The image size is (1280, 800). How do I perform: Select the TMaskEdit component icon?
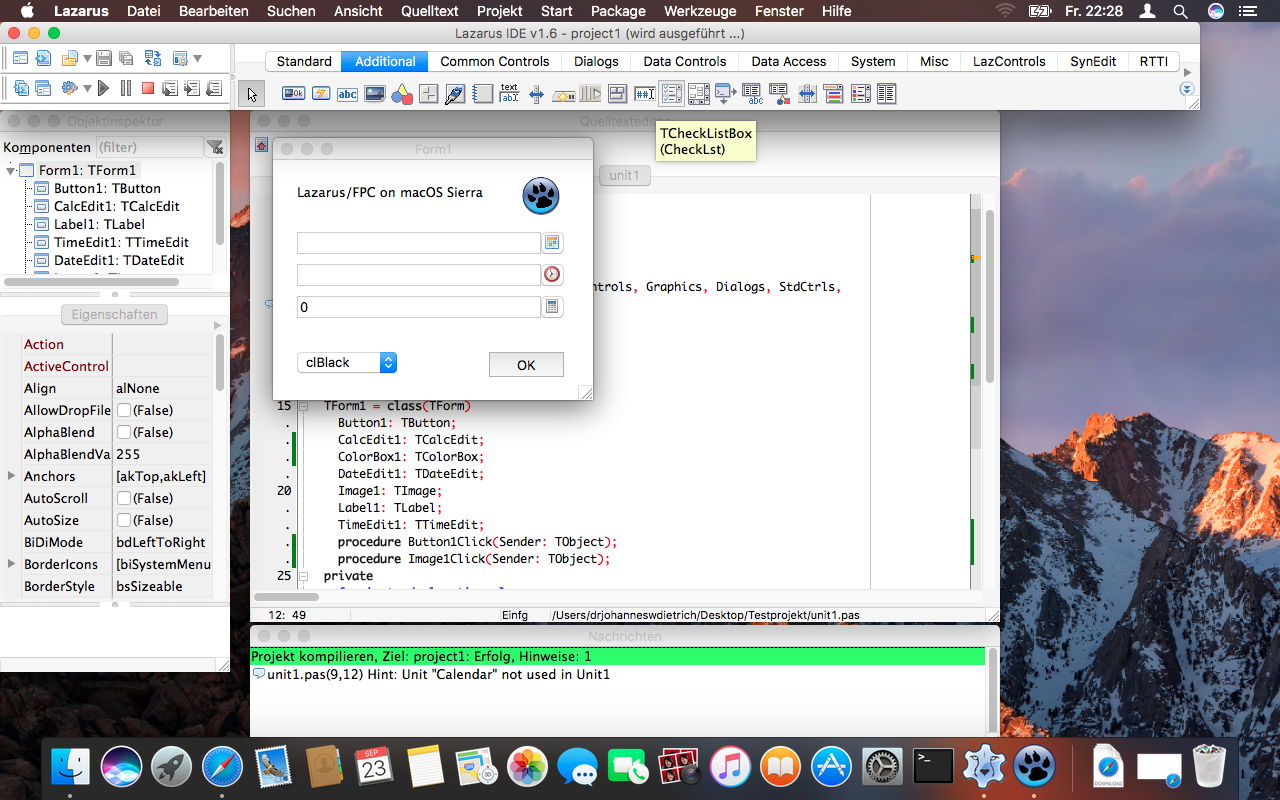[x=644, y=94]
